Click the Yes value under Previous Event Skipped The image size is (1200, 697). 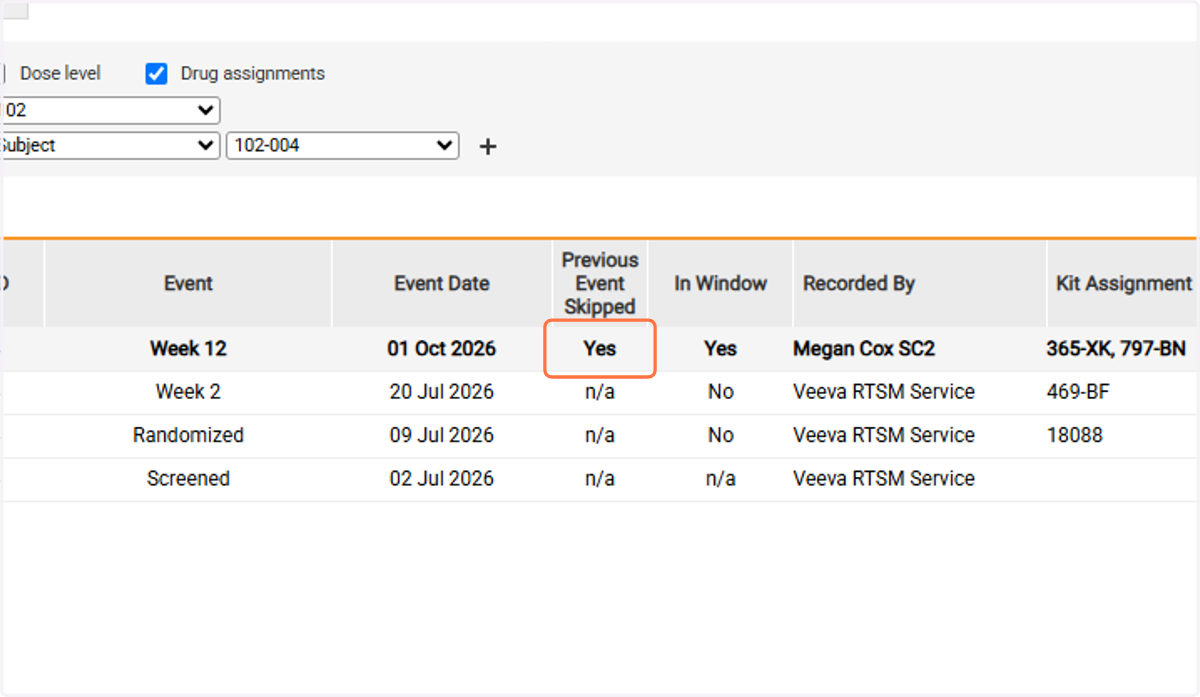600,349
